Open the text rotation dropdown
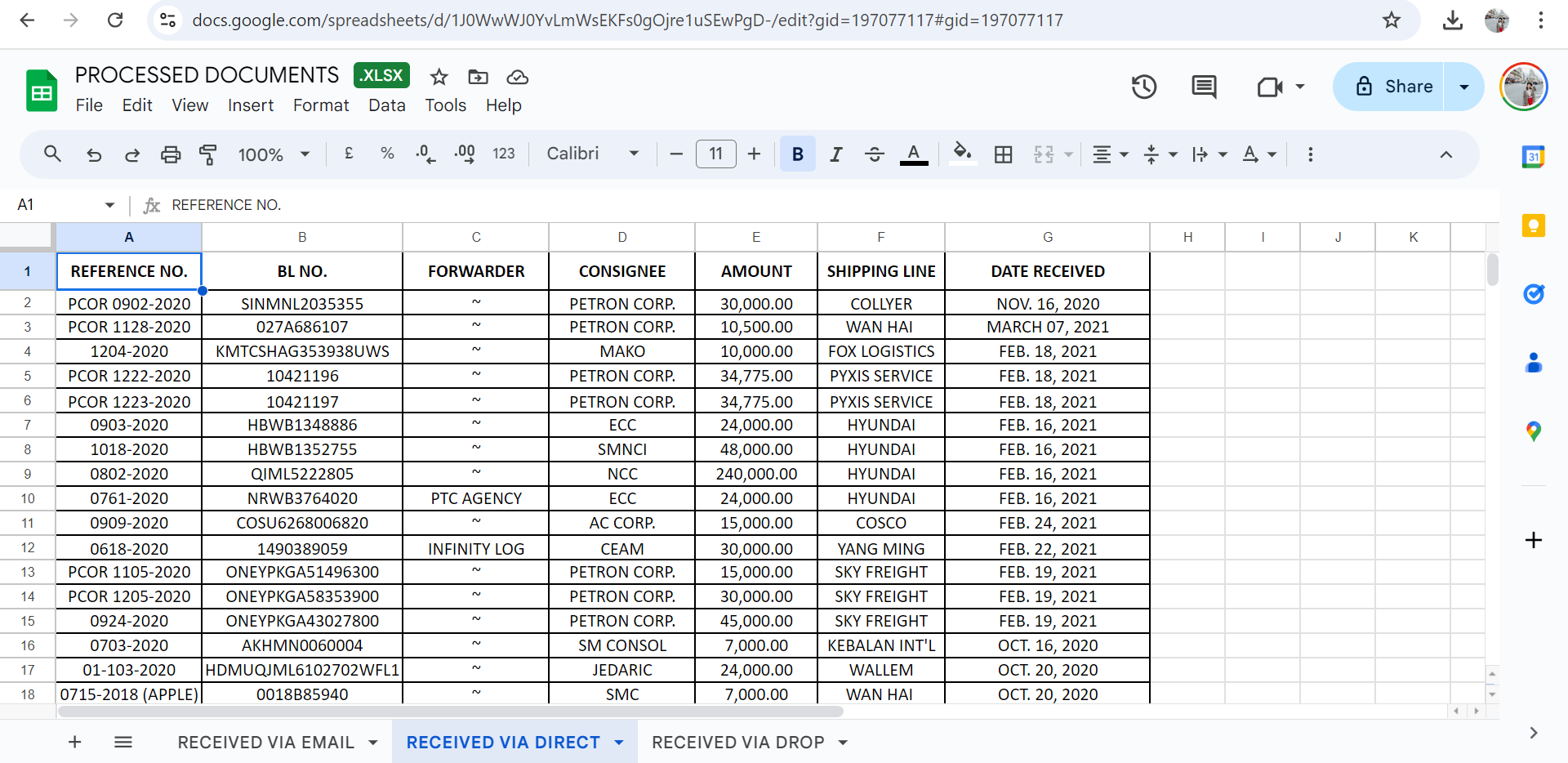This screenshot has width=1568, height=763. point(1259,154)
